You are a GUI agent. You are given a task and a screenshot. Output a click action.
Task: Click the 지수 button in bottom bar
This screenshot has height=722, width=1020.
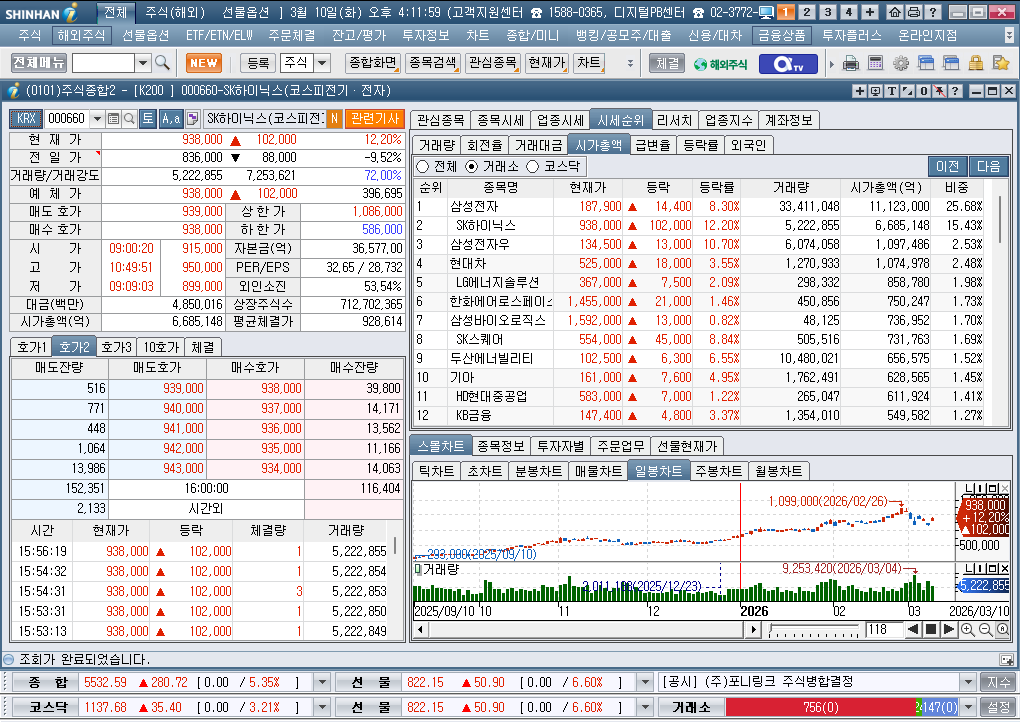[998, 682]
